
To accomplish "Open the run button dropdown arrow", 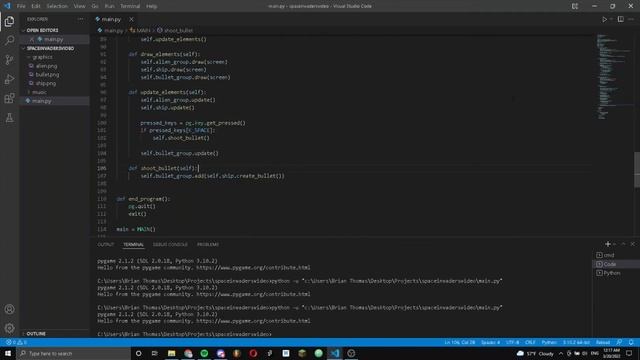I will (611, 19).
